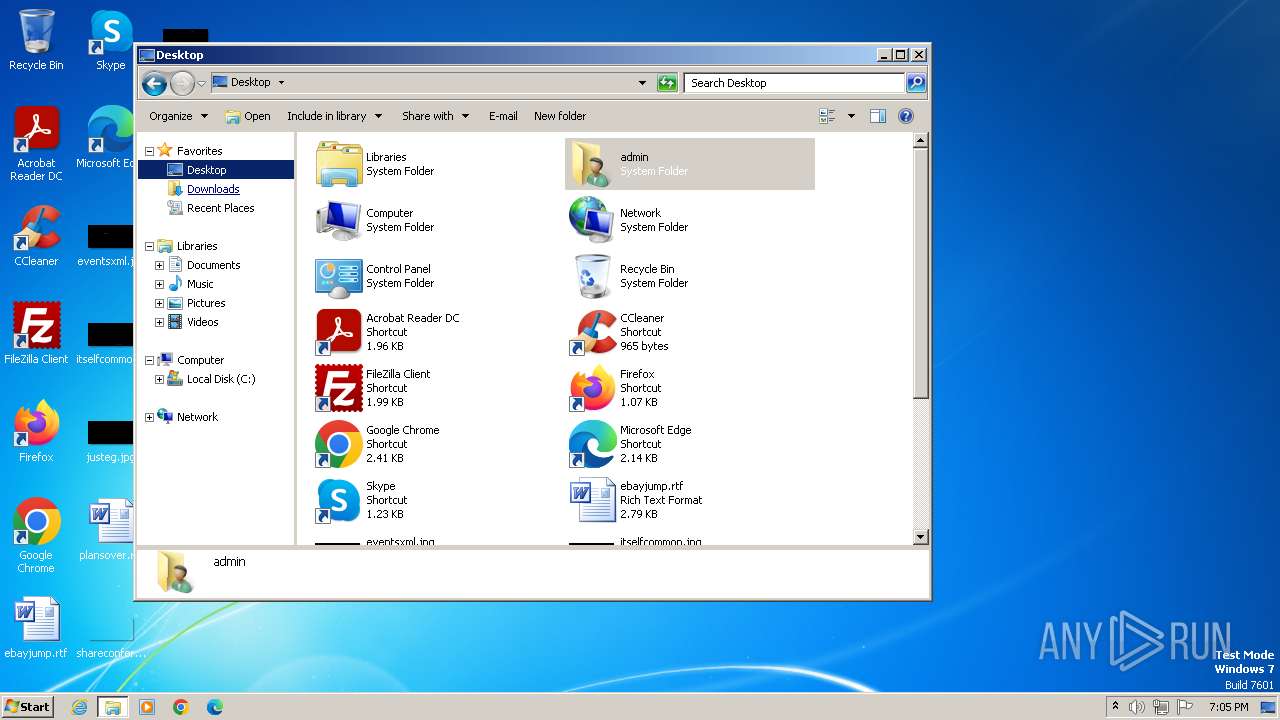Show hidden system tray icons
The width and height of the screenshot is (1280, 720).
(1115, 707)
